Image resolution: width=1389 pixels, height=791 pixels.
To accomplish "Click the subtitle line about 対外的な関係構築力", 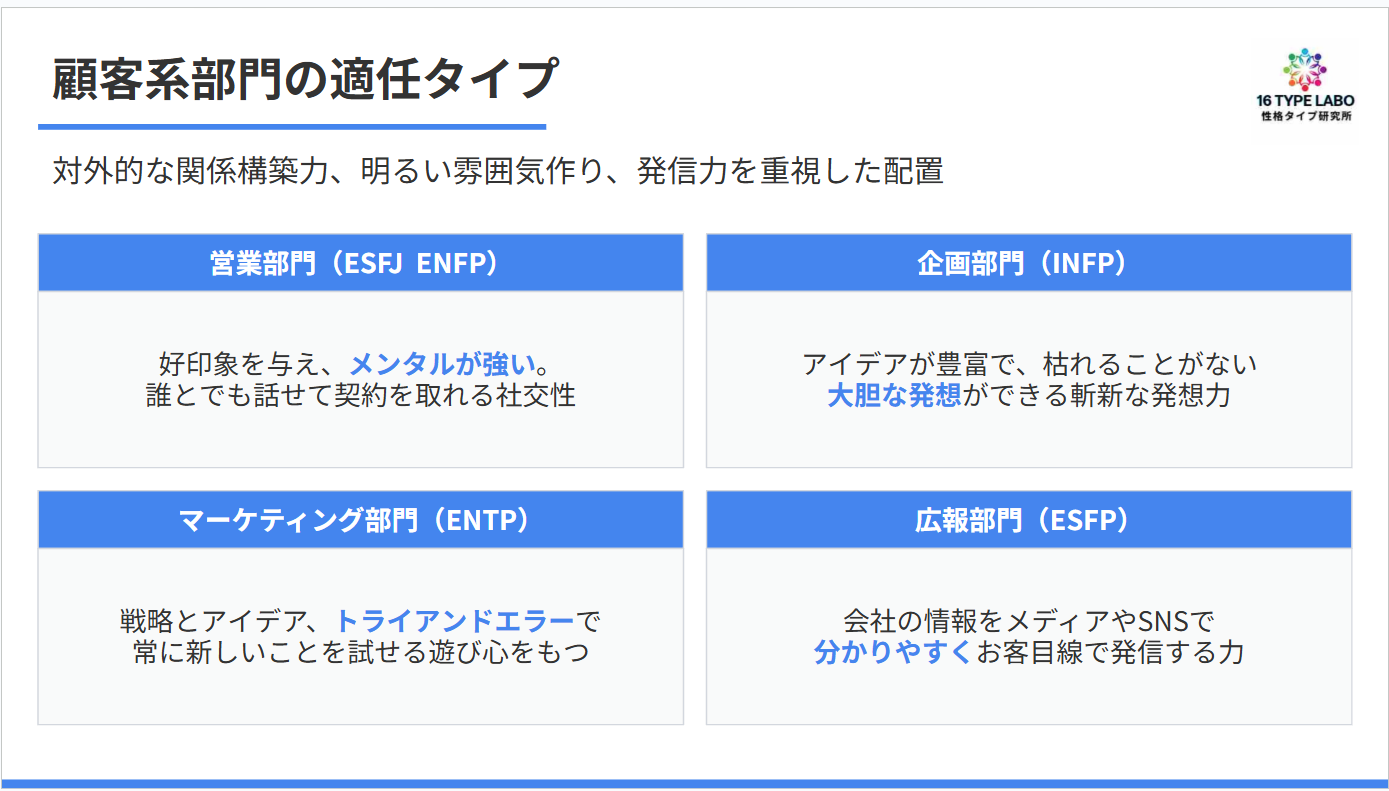I will pyautogui.click(x=497, y=171).
